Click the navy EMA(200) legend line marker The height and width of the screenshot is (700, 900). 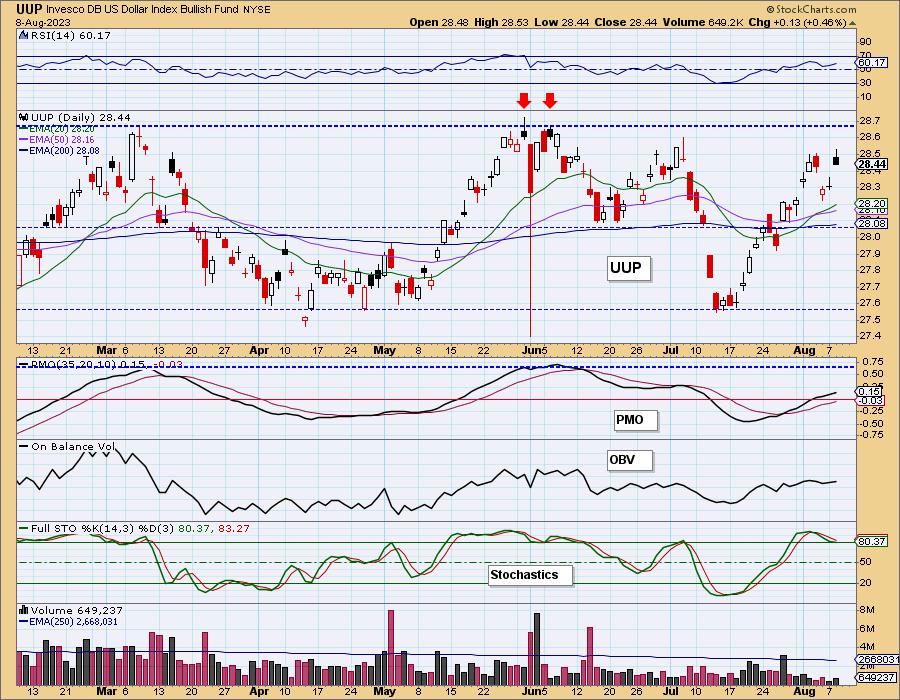pos(24,151)
